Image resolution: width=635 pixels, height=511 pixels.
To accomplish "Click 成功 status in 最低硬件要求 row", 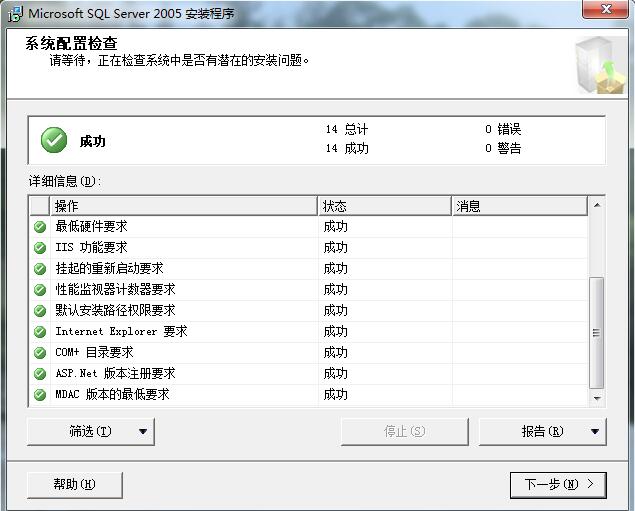I will pos(336,227).
